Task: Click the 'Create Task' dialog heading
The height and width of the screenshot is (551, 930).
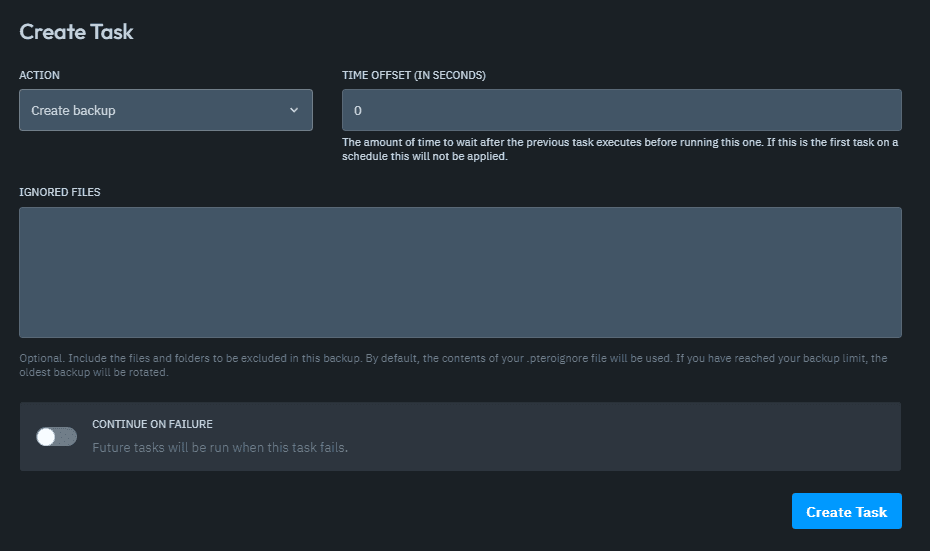Action: coord(76,32)
